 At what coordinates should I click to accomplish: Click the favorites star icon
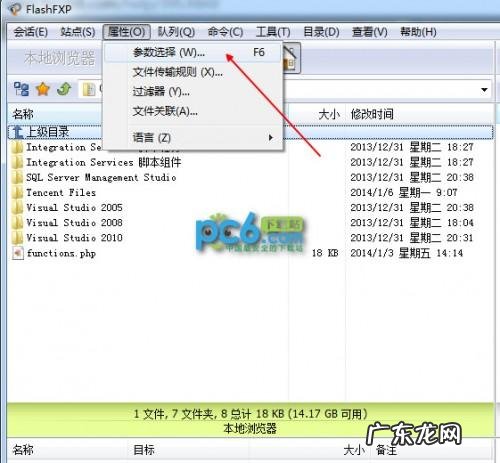(x=43, y=89)
